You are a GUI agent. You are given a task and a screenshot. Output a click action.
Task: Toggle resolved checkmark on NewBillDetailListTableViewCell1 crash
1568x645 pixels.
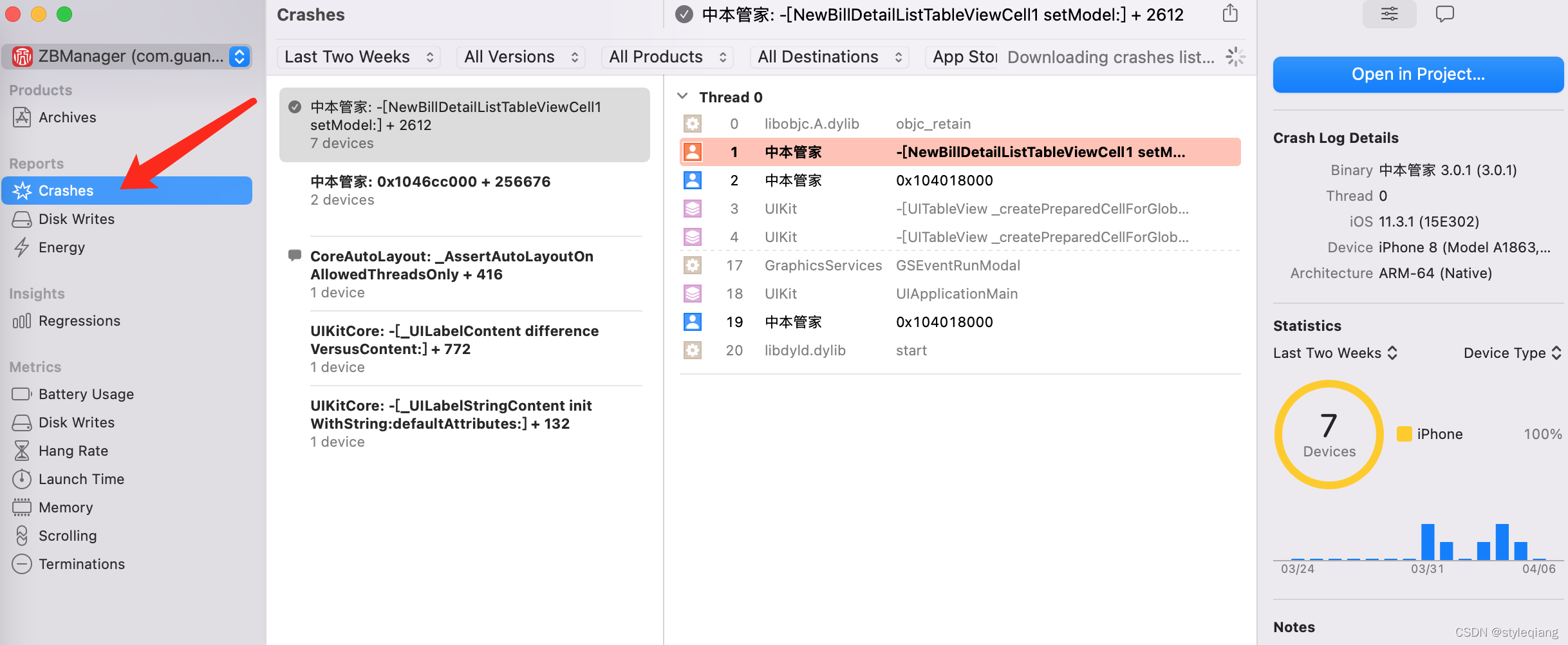click(x=295, y=107)
